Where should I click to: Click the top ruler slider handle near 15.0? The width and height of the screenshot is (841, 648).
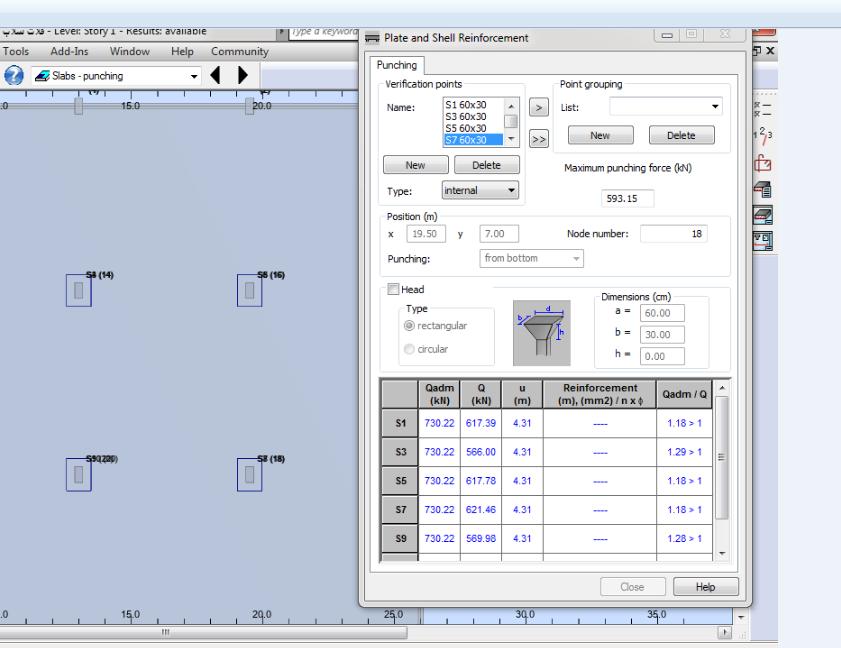pos(79,106)
